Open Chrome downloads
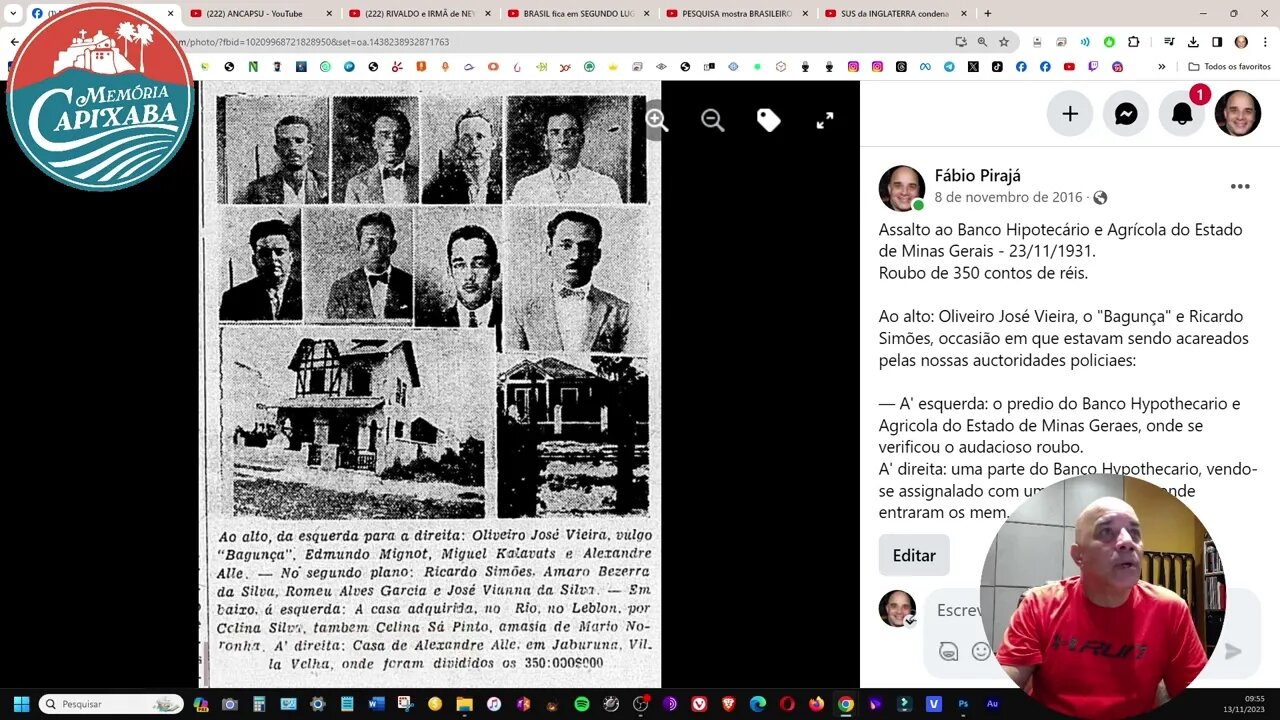 click(1193, 42)
